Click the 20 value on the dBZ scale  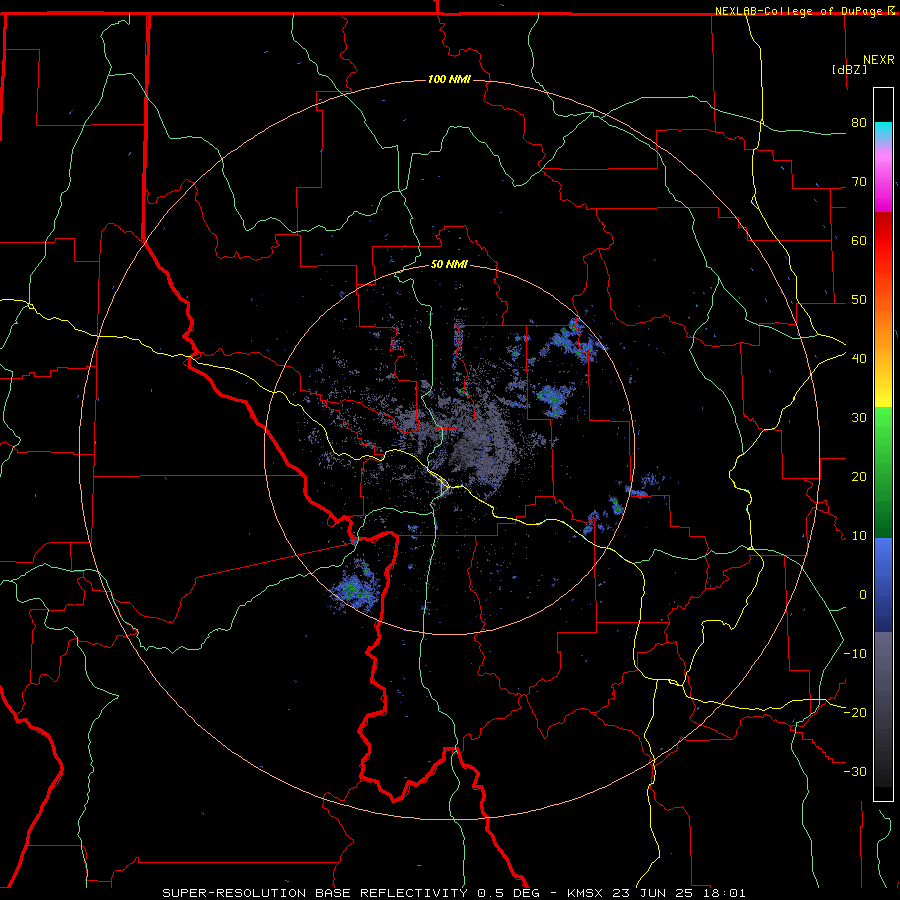coord(859,477)
